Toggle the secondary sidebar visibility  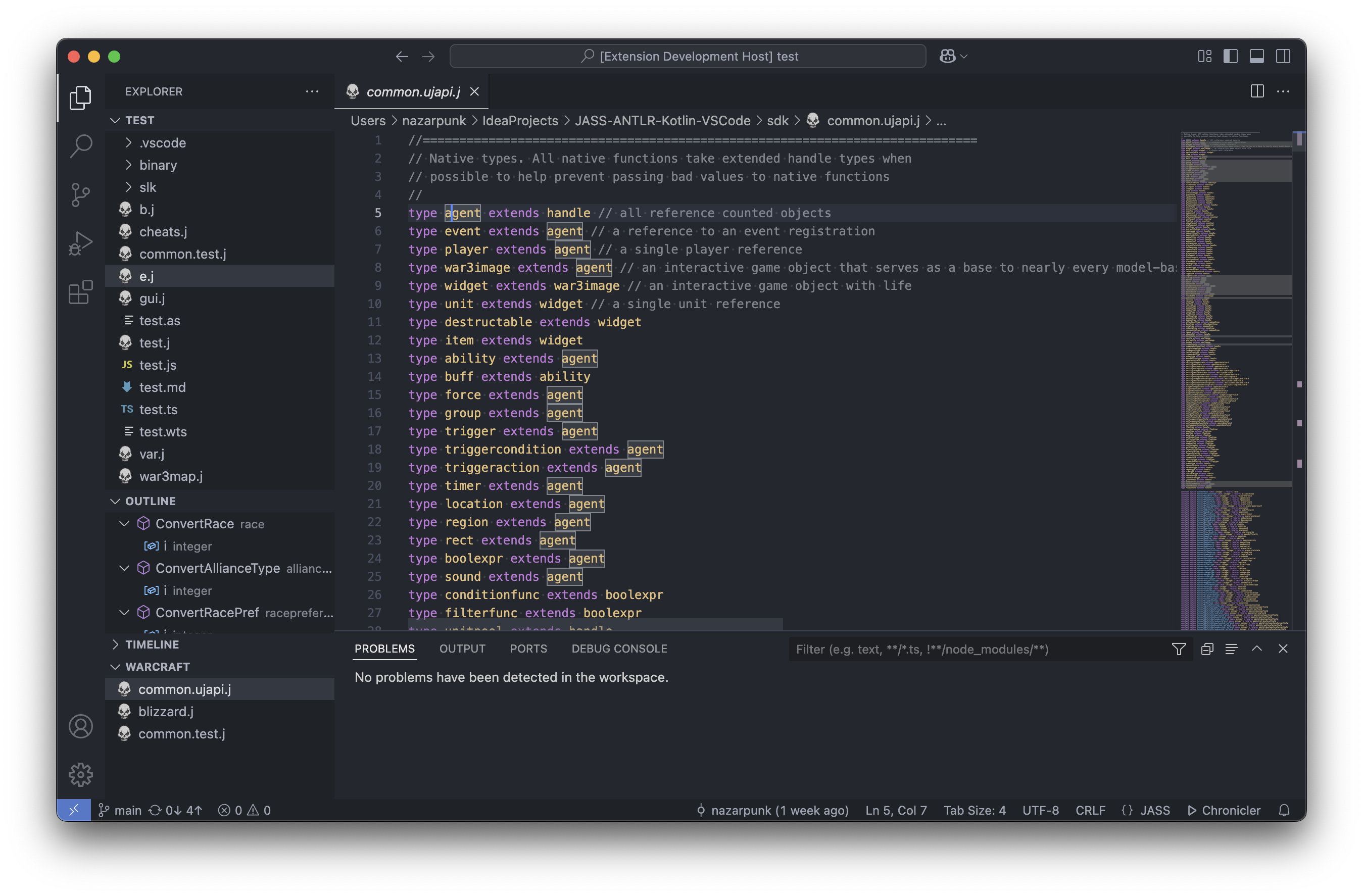pyautogui.click(x=1283, y=56)
